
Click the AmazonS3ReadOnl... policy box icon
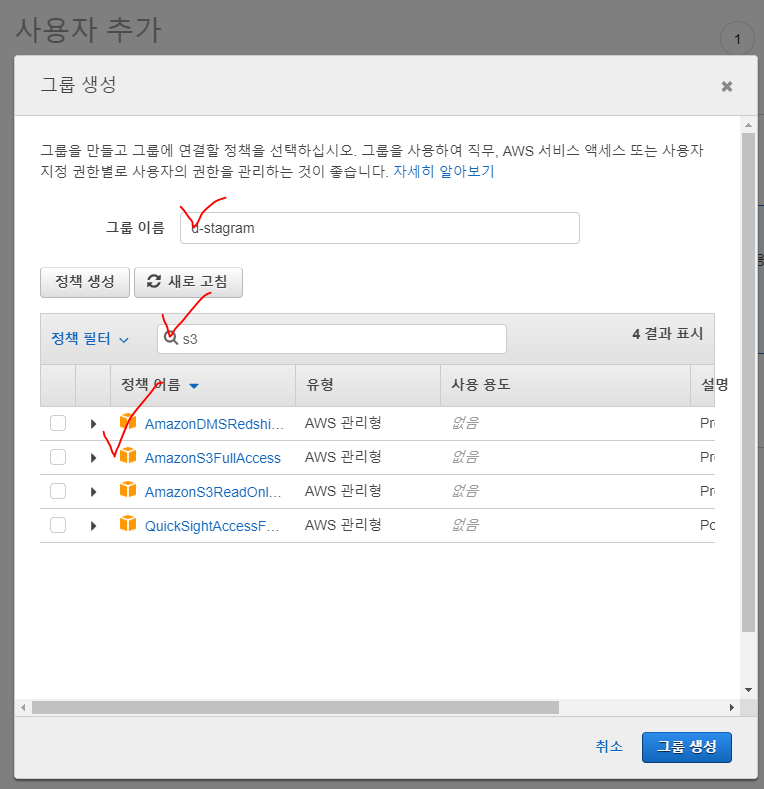[x=128, y=489]
